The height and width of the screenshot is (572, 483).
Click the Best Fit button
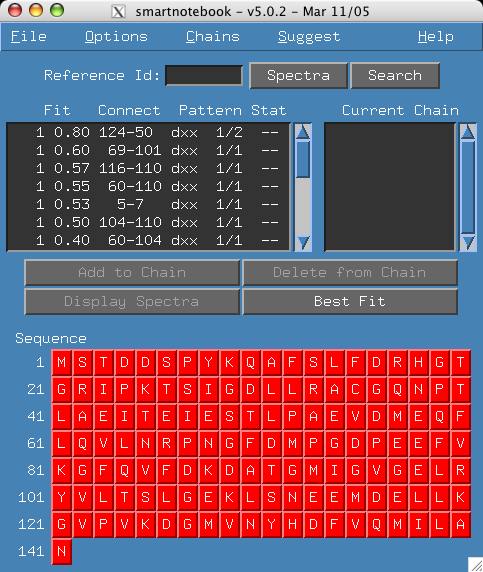[350, 301]
